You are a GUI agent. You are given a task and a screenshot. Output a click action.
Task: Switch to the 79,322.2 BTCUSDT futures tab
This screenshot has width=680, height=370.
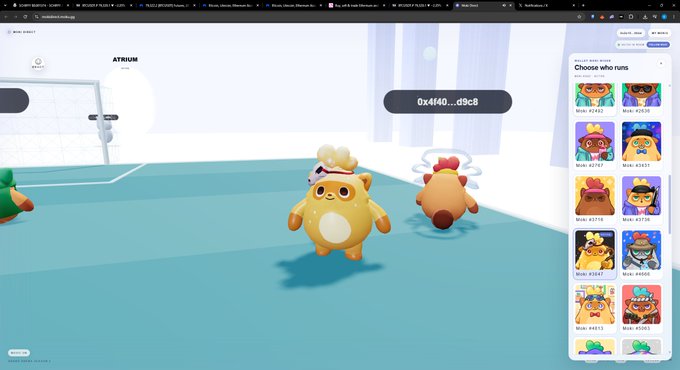point(167,6)
